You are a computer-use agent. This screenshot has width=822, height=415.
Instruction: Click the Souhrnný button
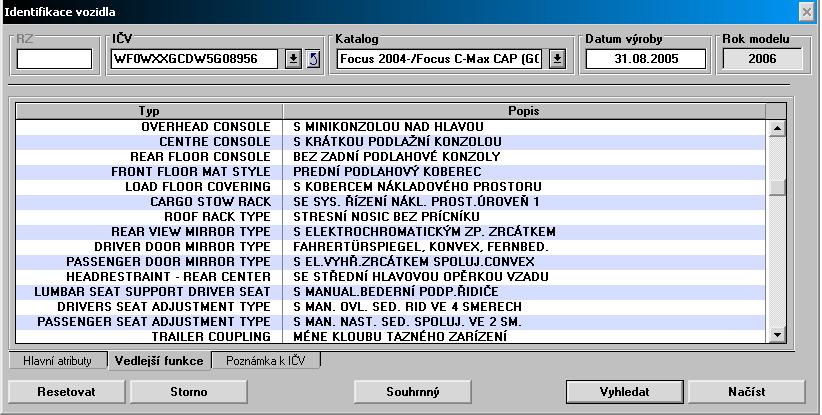click(x=412, y=391)
